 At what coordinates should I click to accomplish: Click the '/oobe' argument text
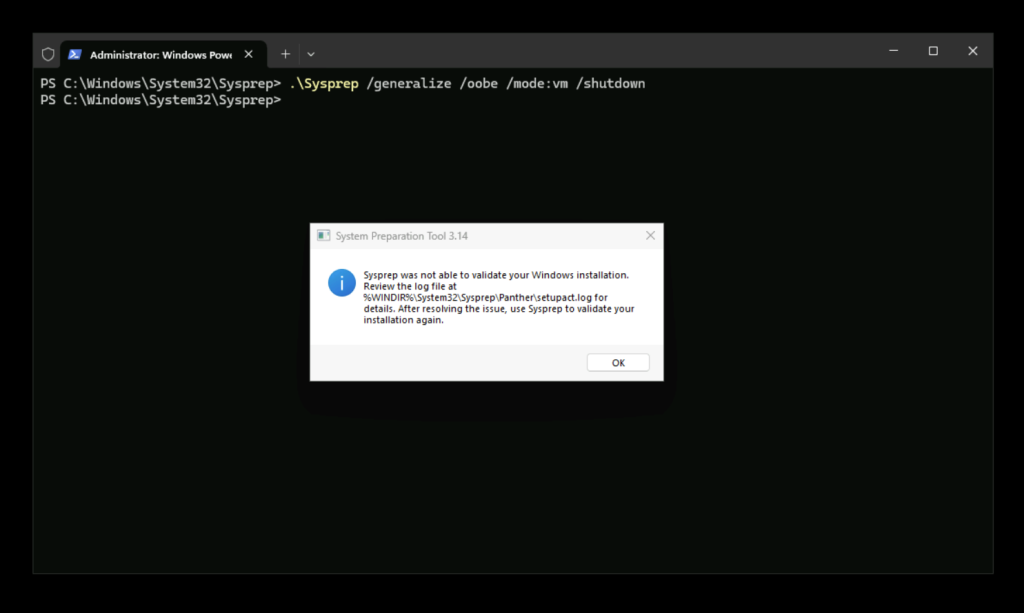[479, 84]
